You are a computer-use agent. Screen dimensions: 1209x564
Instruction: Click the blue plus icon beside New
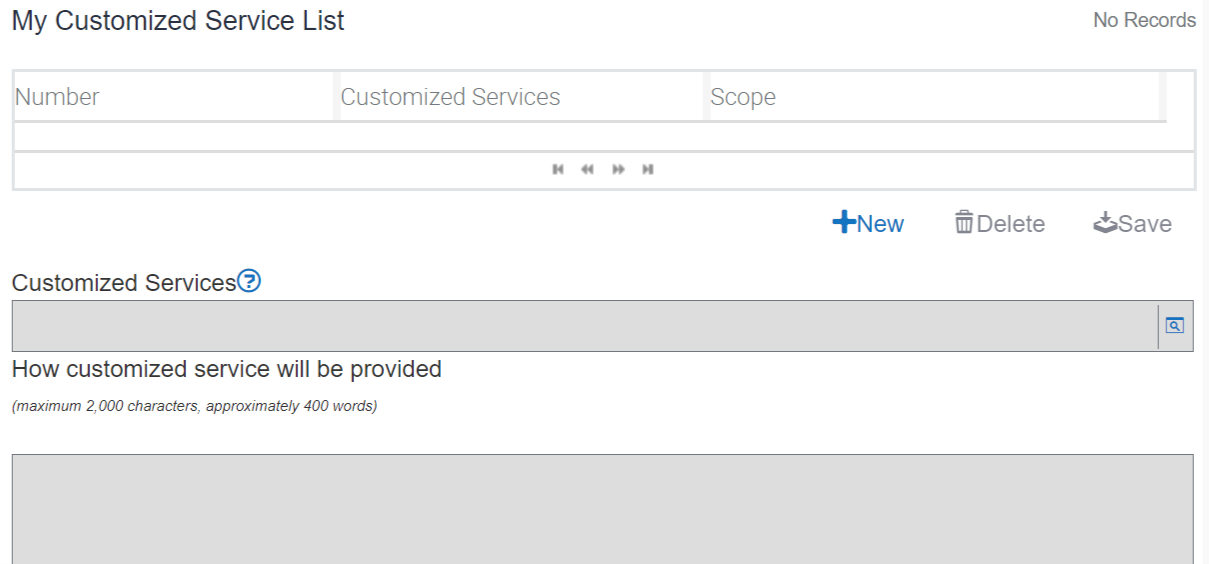click(x=843, y=222)
